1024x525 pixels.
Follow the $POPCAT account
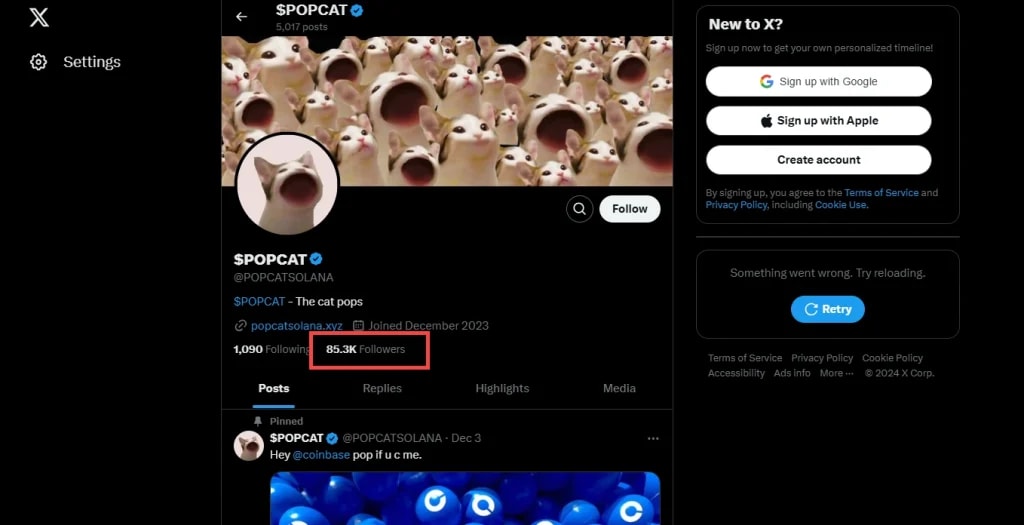tap(630, 209)
